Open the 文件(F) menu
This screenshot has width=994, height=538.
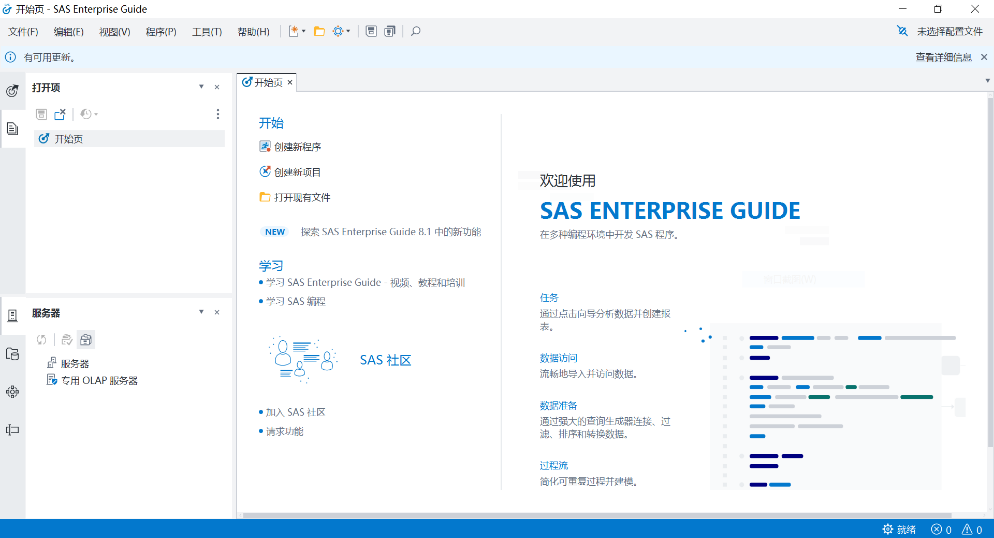[x=23, y=32]
